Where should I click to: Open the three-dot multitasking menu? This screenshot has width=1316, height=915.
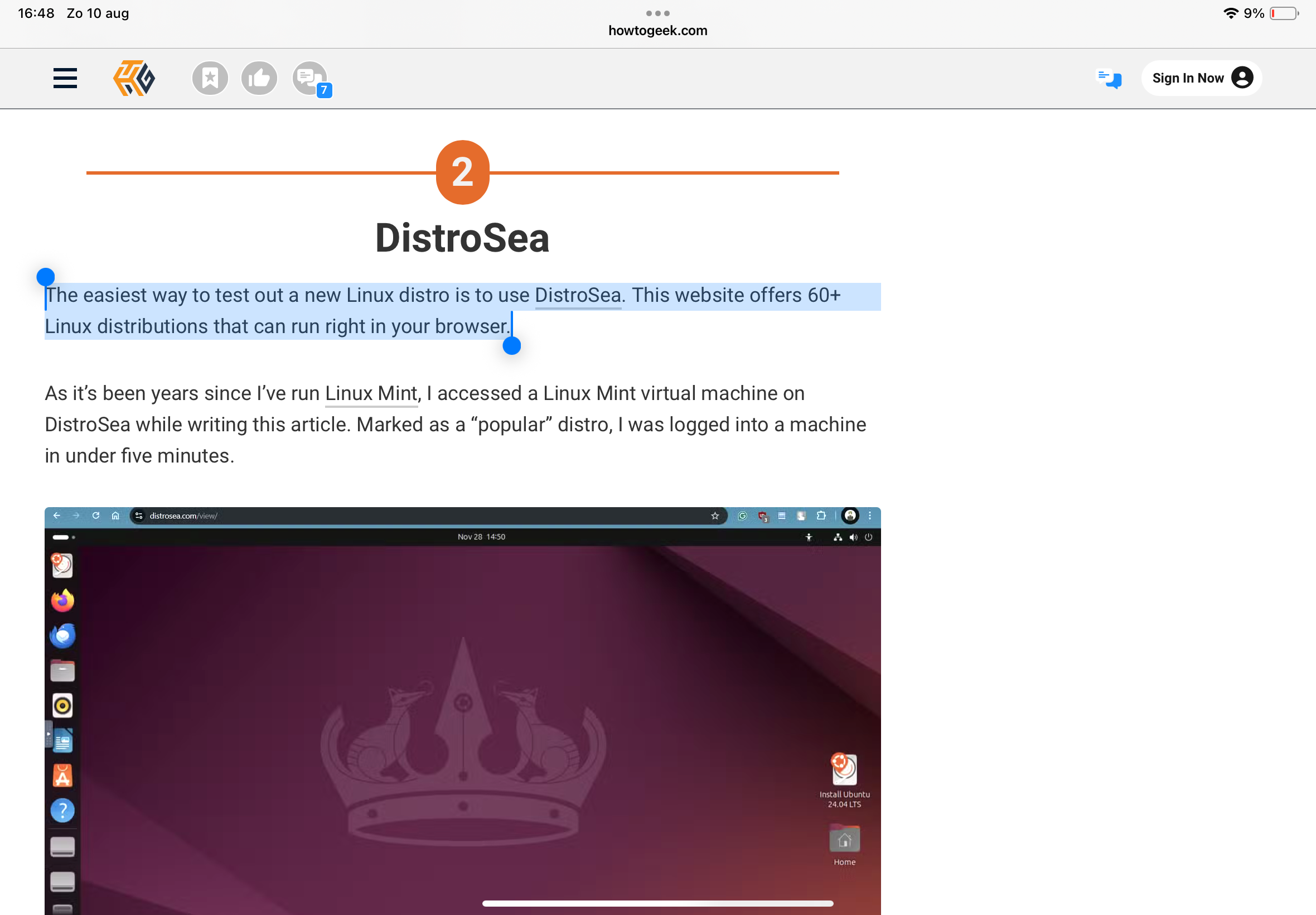657,13
